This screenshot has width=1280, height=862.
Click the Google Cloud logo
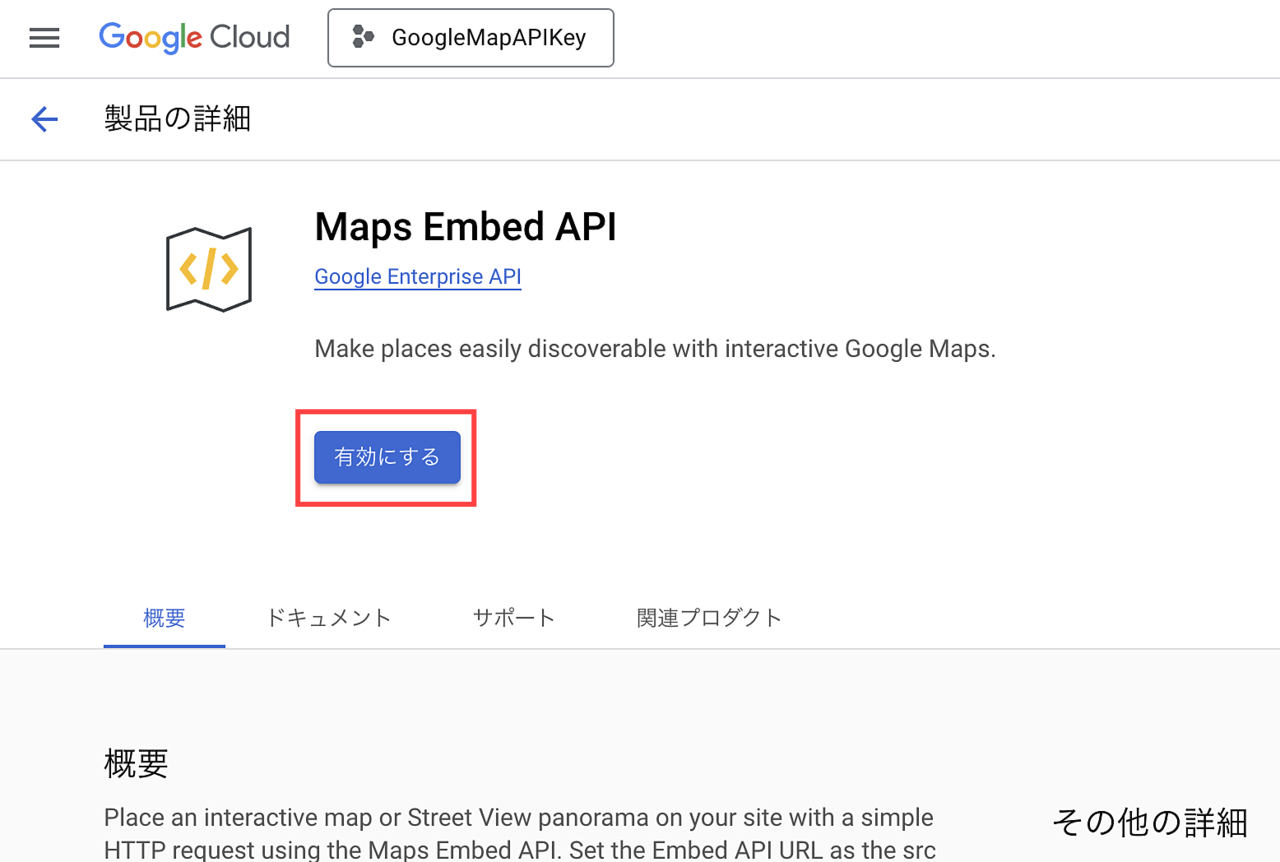coord(194,38)
